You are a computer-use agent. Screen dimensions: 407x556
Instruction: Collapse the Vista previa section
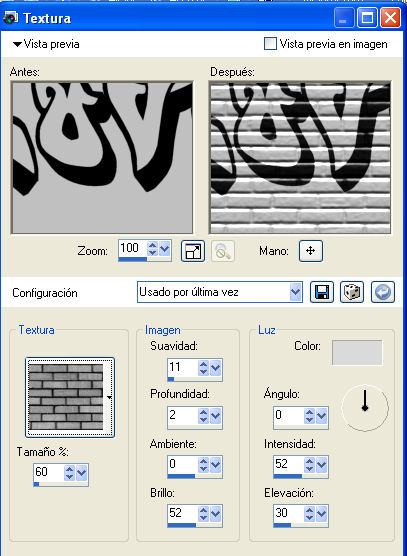pyautogui.click(x=17, y=44)
